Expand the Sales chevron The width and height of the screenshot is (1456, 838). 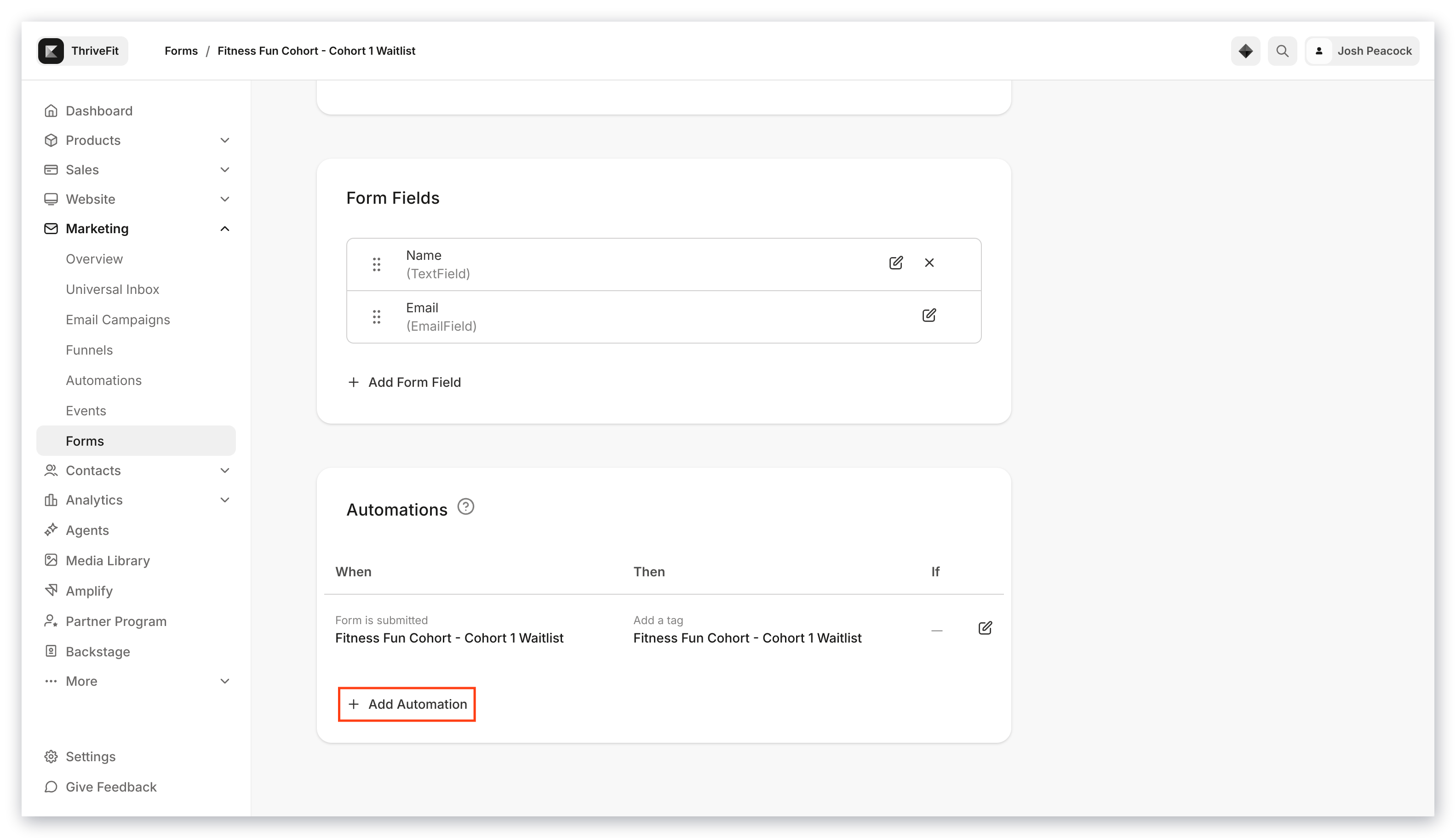(x=224, y=169)
